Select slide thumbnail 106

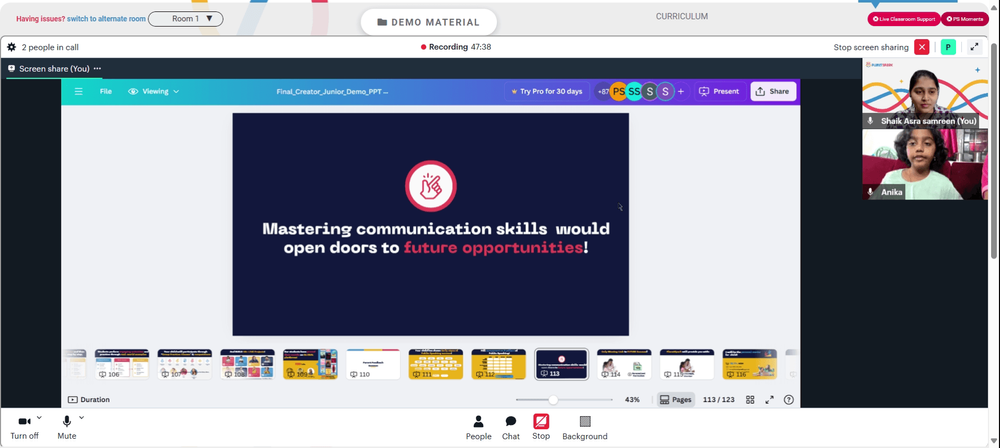(x=122, y=364)
